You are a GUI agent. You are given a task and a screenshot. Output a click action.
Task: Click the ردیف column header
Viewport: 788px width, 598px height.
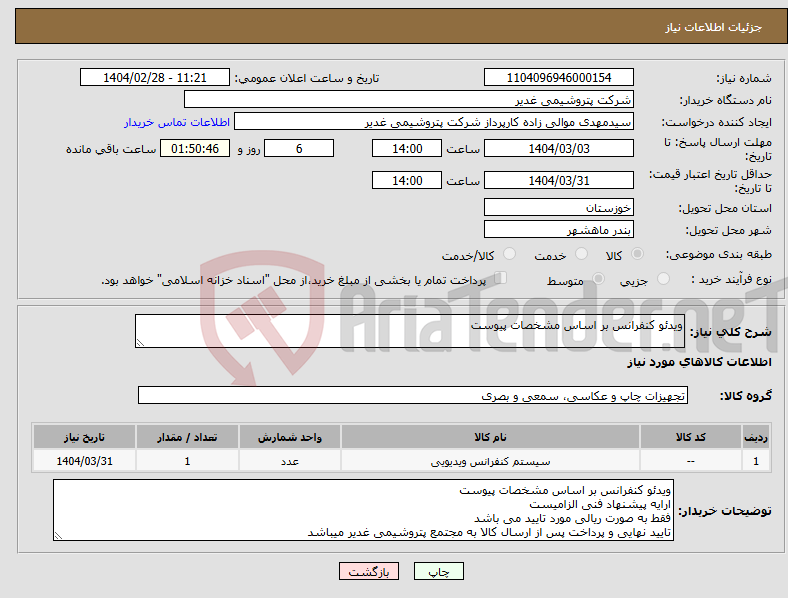coord(756,437)
